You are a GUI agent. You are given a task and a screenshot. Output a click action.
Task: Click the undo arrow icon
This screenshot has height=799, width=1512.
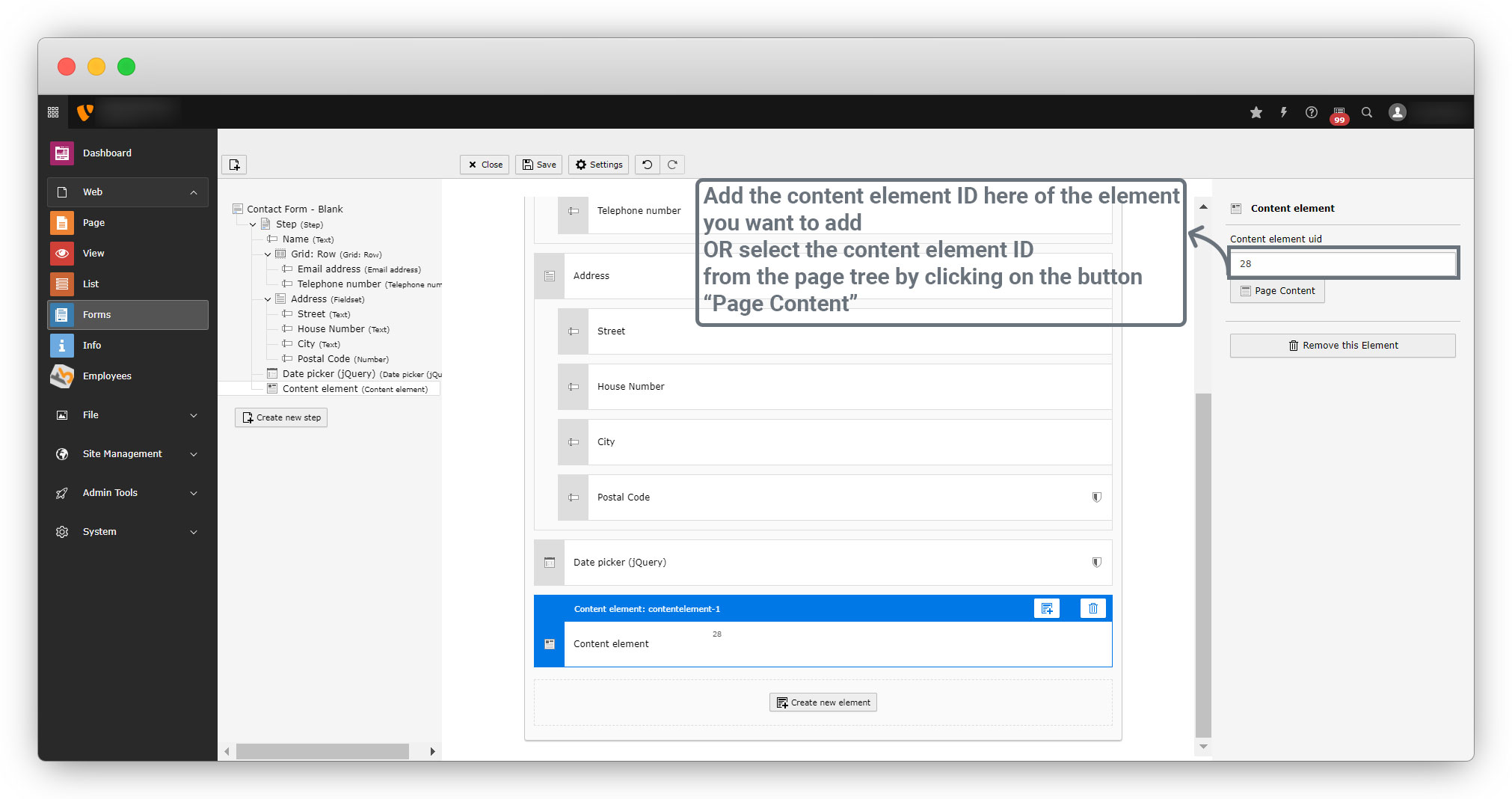648,165
